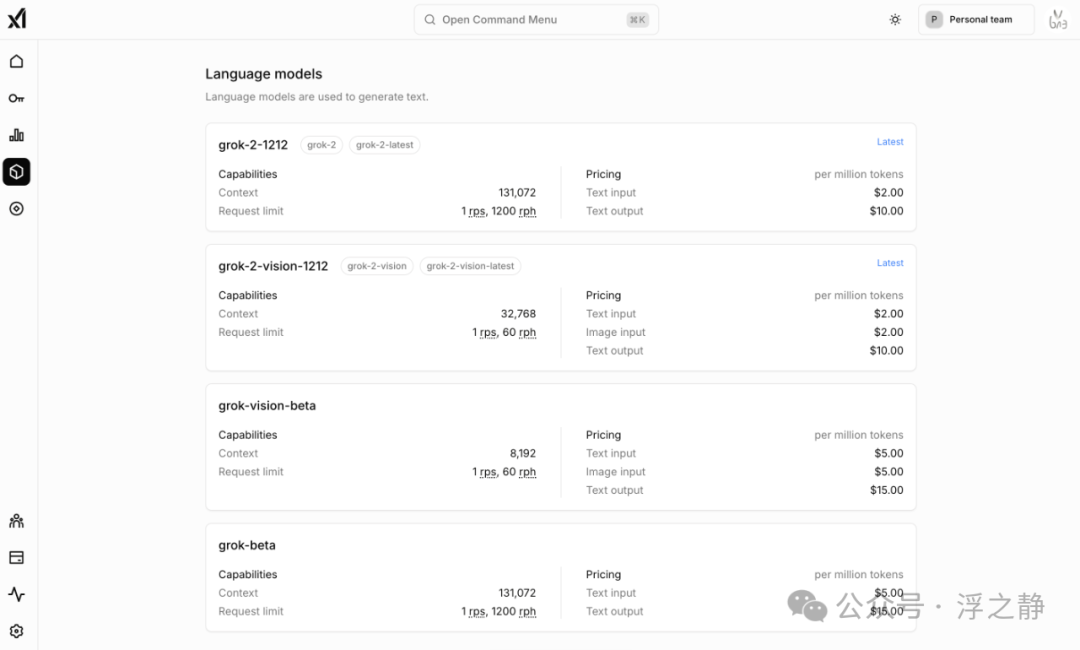Toggle the light/dark theme sun icon
Screen dimensions: 1080x650
pos(895,19)
